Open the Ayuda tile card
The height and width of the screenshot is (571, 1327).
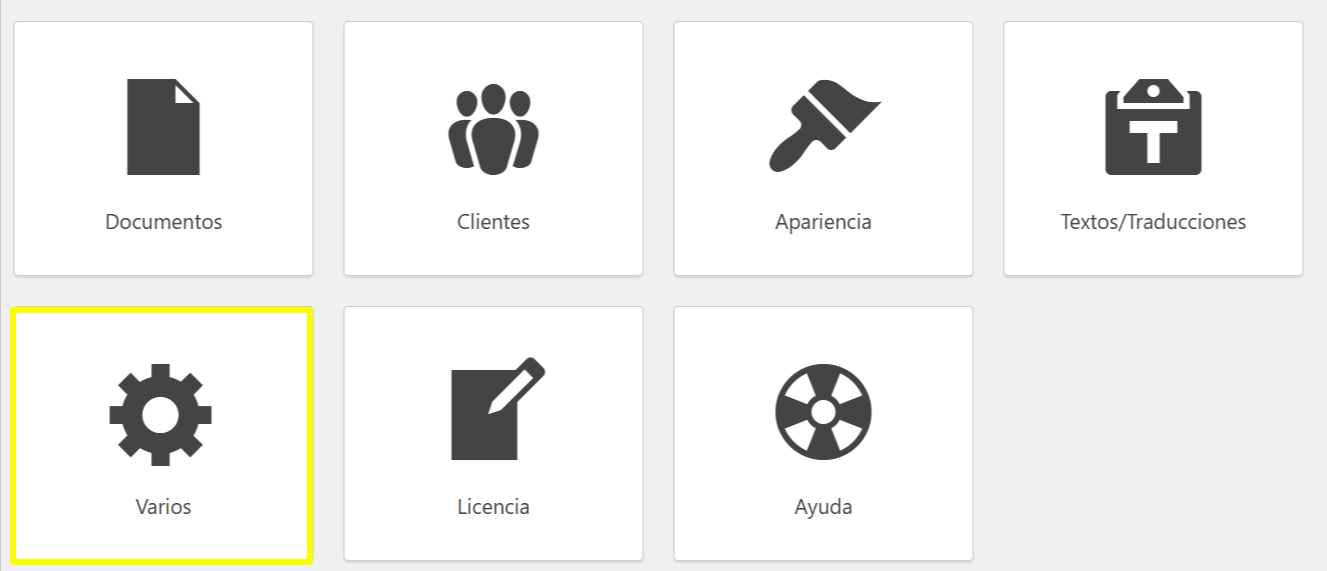pos(823,434)
